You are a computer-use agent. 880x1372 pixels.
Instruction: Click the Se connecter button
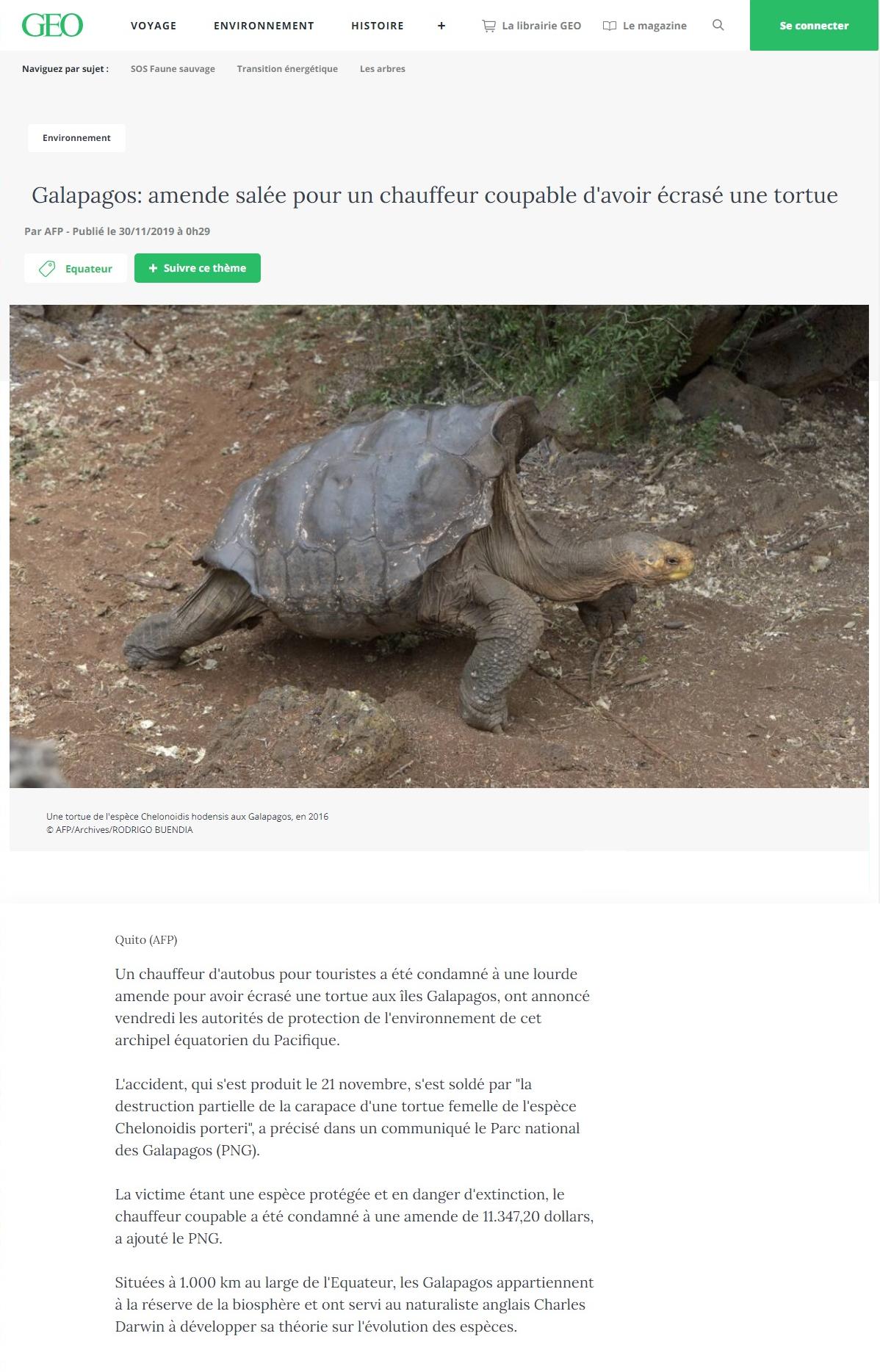click(814, 26)
